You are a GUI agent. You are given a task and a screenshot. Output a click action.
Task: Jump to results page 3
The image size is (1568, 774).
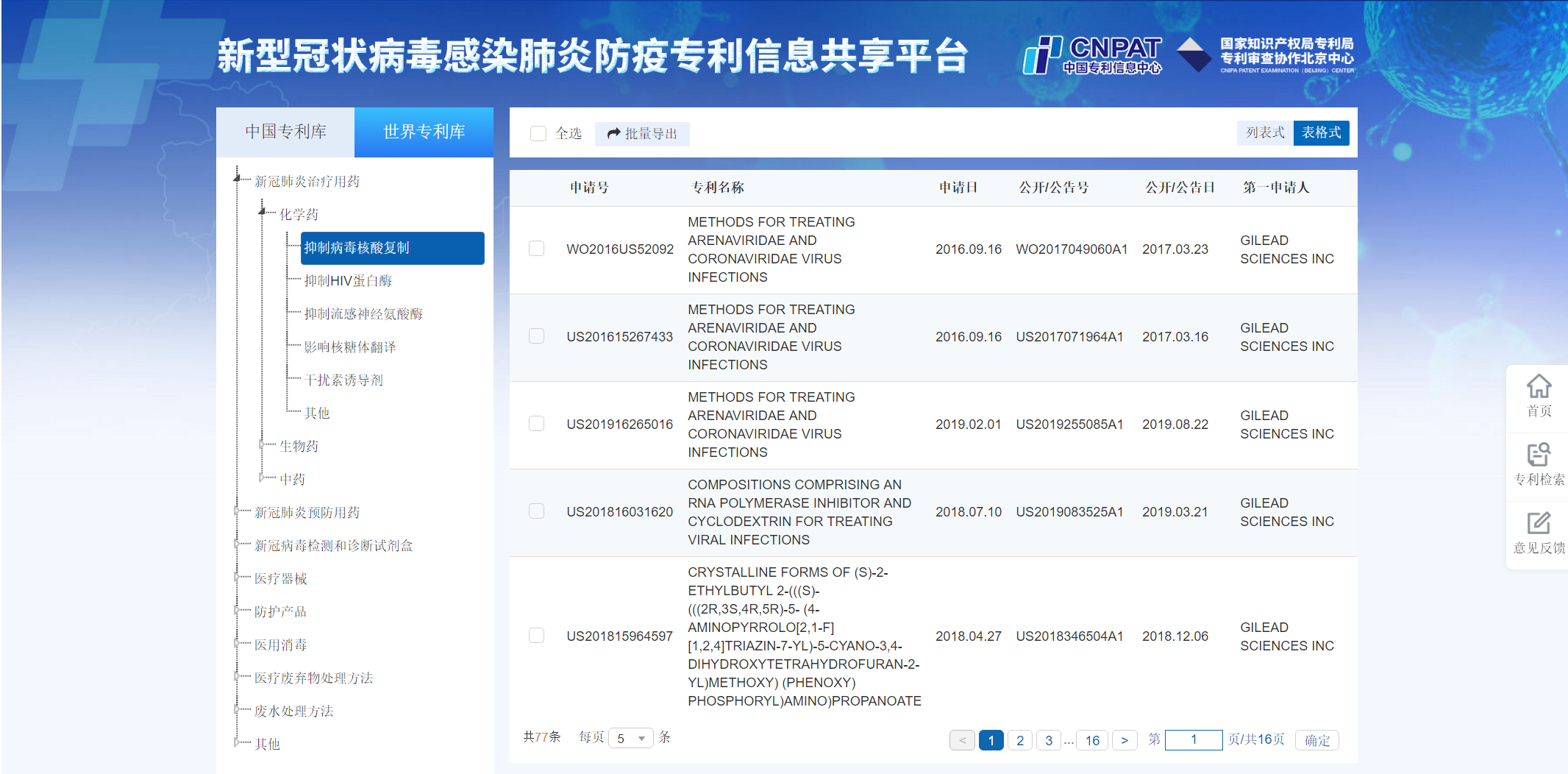1049,740
